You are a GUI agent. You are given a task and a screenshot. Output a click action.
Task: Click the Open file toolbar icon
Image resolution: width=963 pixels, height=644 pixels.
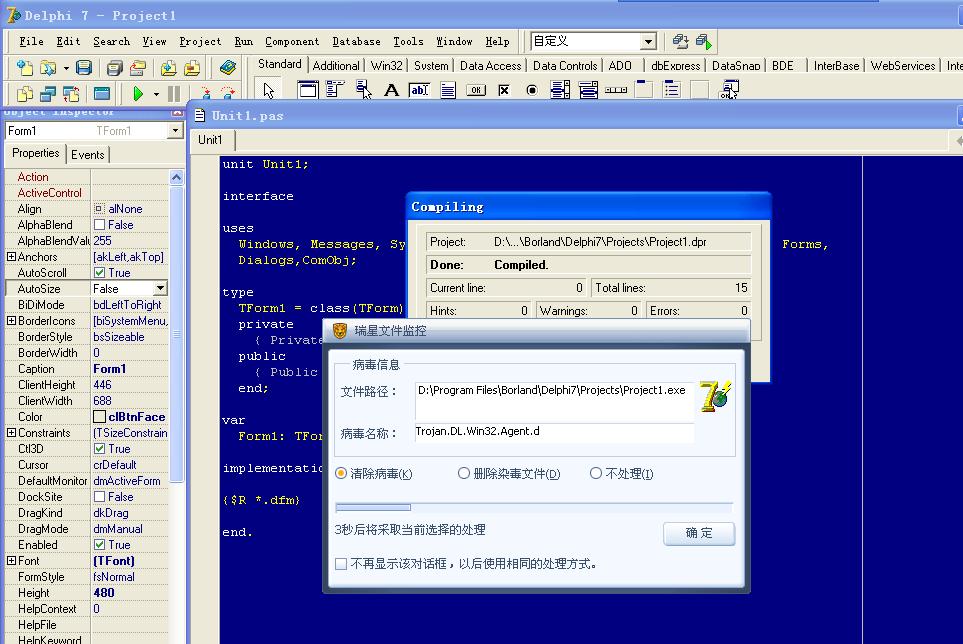pyautogui.click(x=48, y=68)
